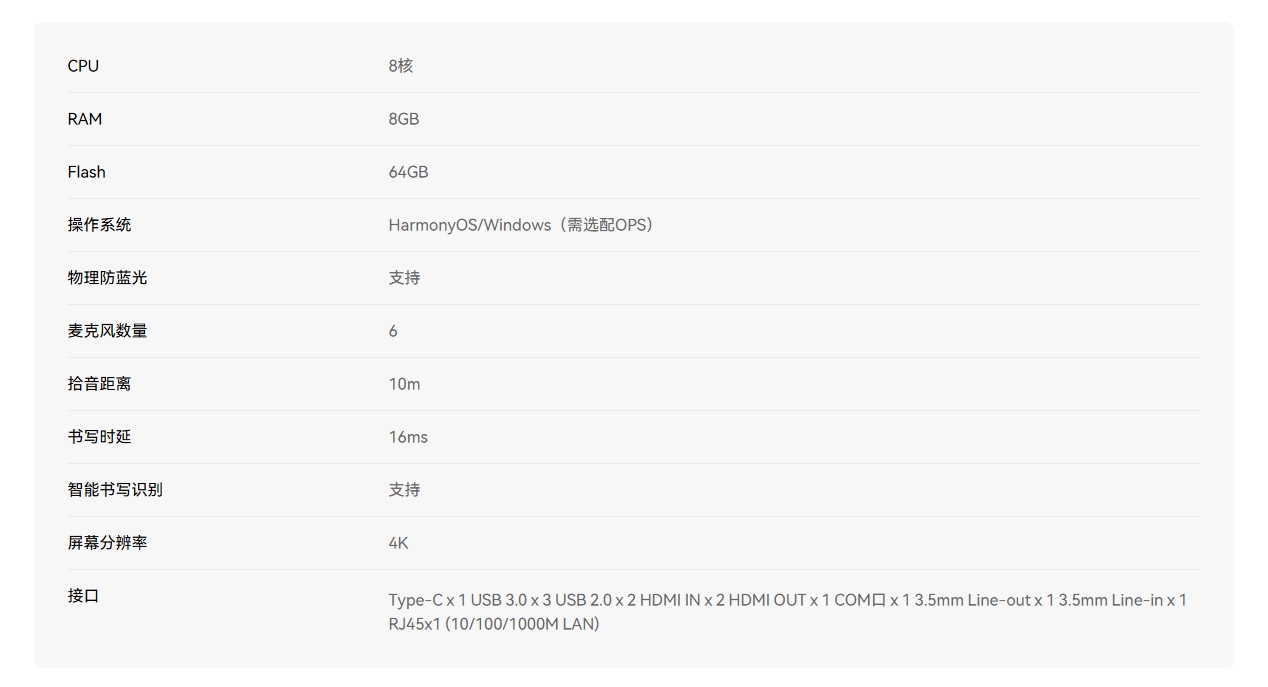1268x687 pixels.
Task: Select the 64GB Flash value
Action: tap(408, 172)
